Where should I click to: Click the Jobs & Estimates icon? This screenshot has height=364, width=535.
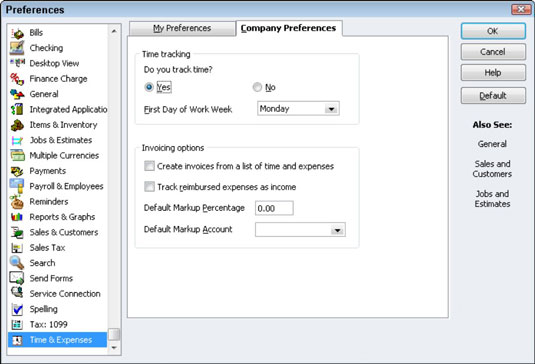pos(17,140)
